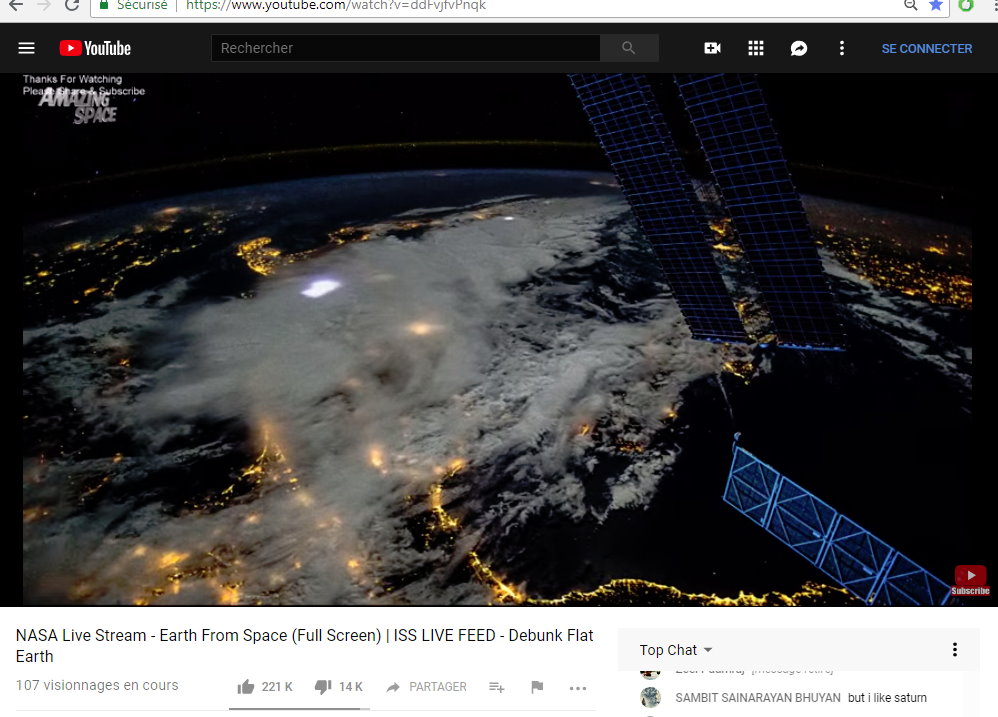Click the browser forward arrow
This screenshot has height=717, width=998.
(x=44, y=5)
